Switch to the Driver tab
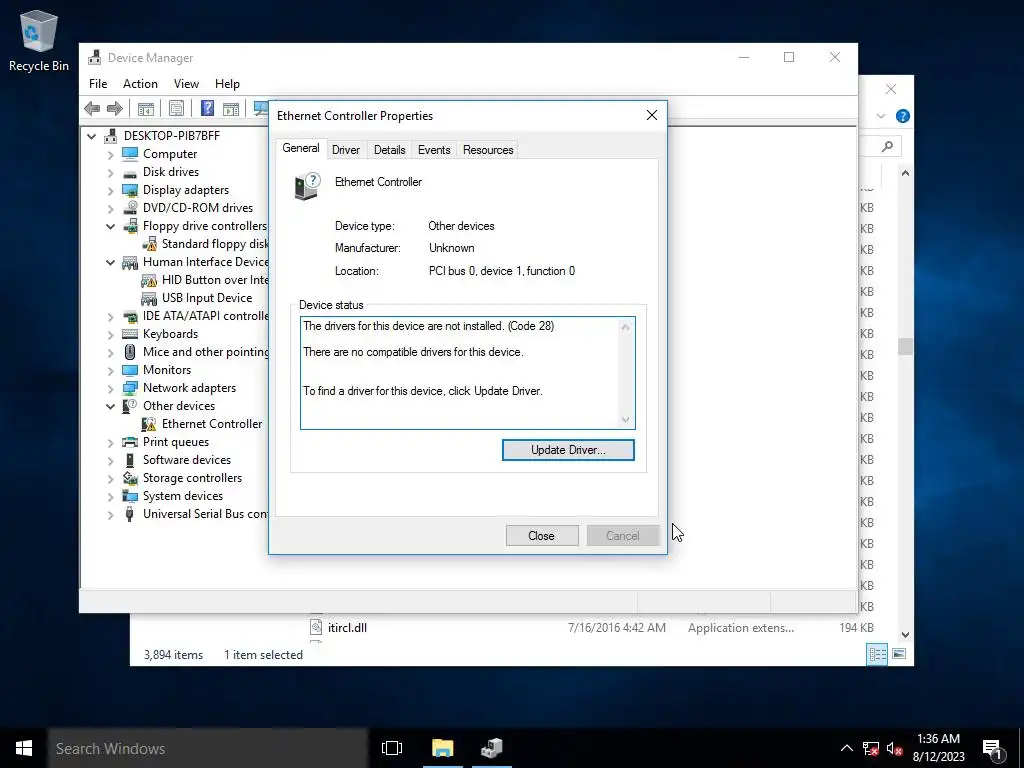 pyautogui.click(x=345, y=150)
